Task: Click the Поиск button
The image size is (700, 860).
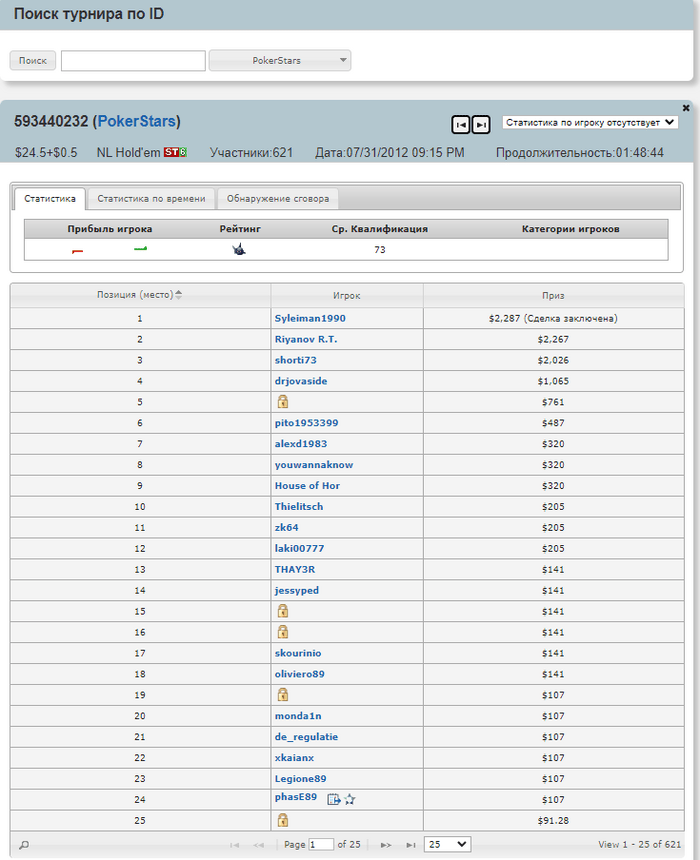Action: point(33,60)
